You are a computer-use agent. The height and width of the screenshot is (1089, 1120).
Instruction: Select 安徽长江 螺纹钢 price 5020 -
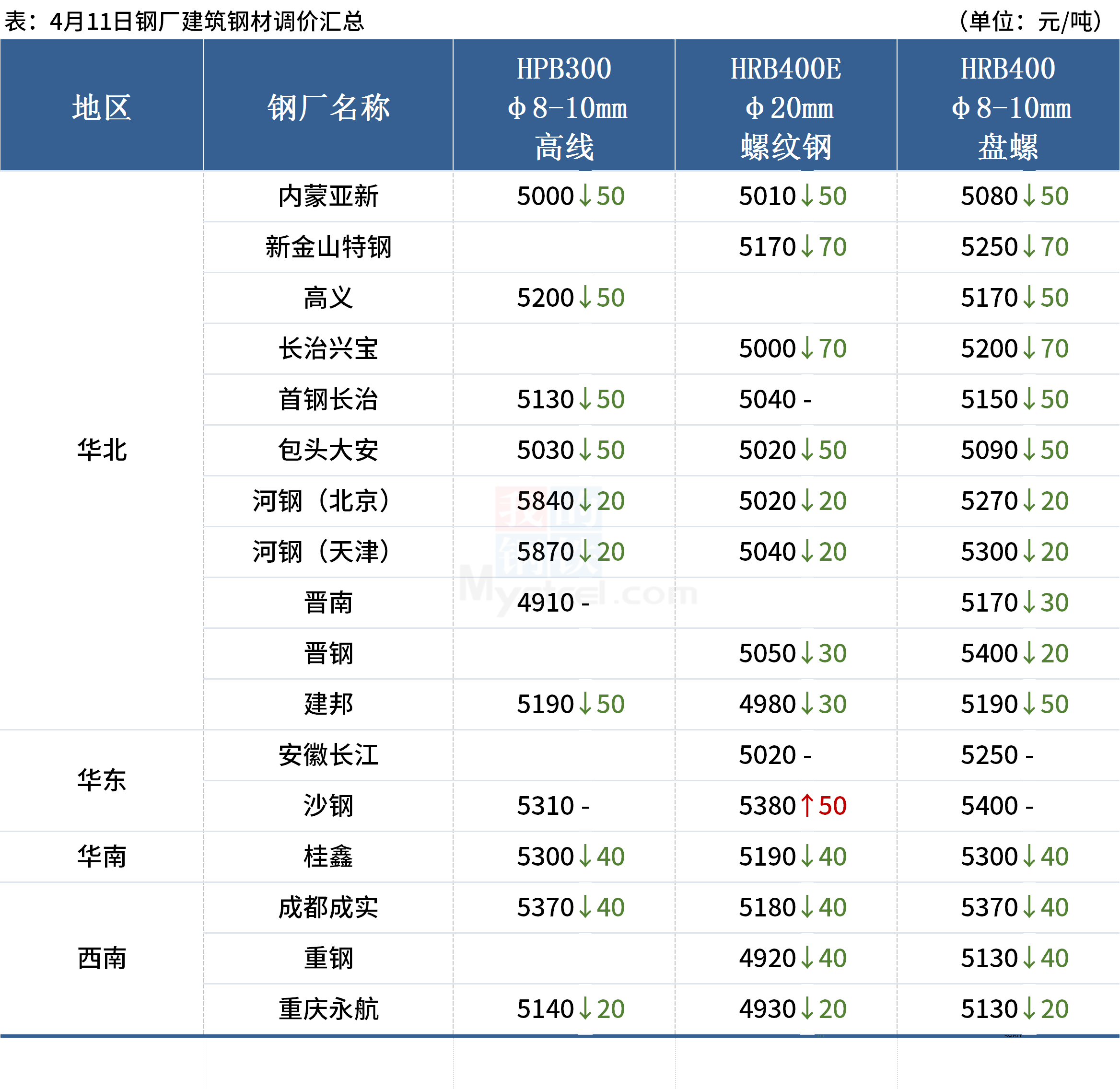(x=775, y=755)
